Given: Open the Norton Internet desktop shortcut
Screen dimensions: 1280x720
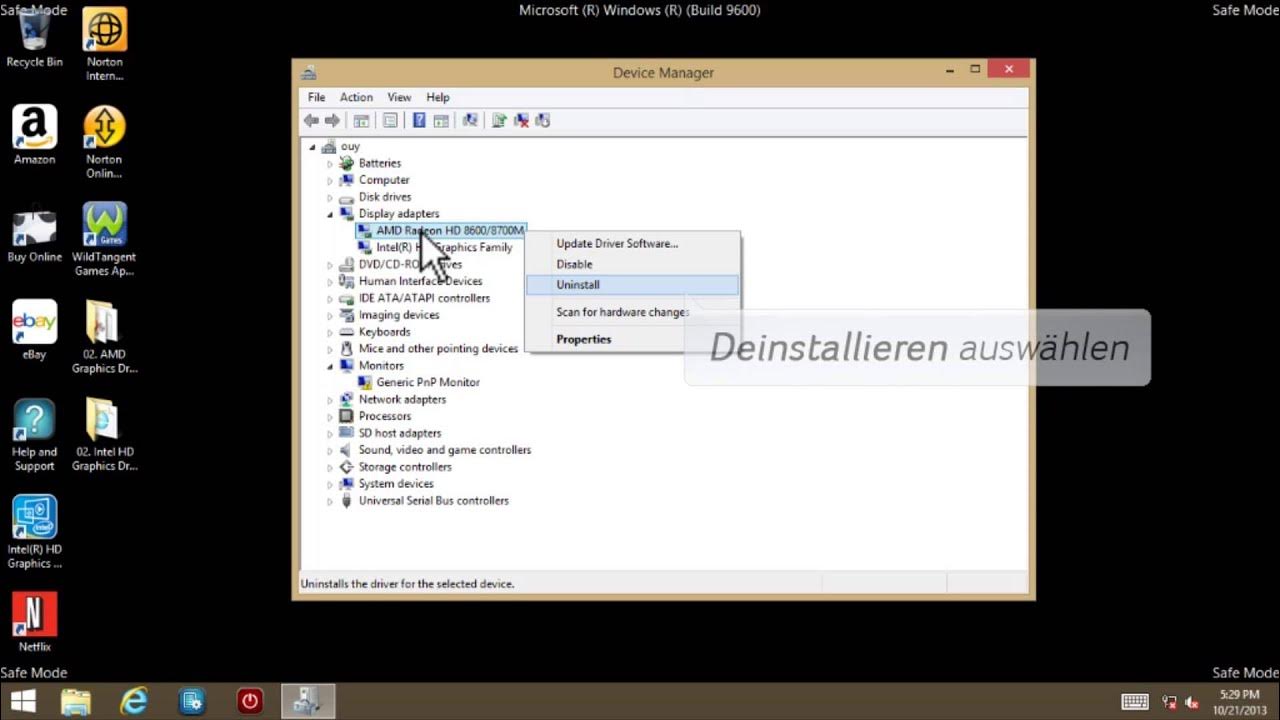Looking at the screenshot, I should coord(104,45).
